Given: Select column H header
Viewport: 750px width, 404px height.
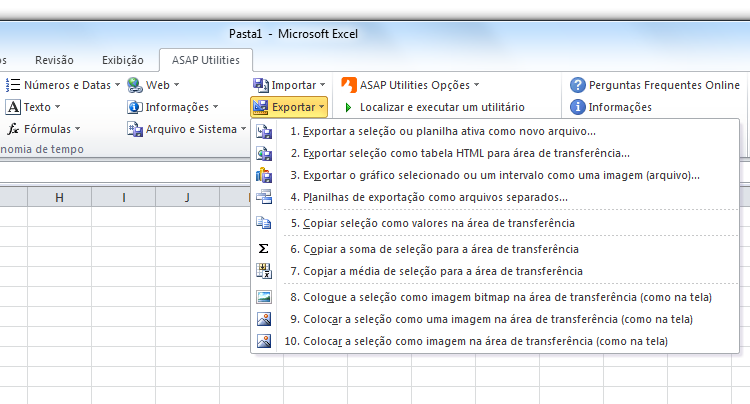Looking at the screenshot, I should click(x=59, y=197).
